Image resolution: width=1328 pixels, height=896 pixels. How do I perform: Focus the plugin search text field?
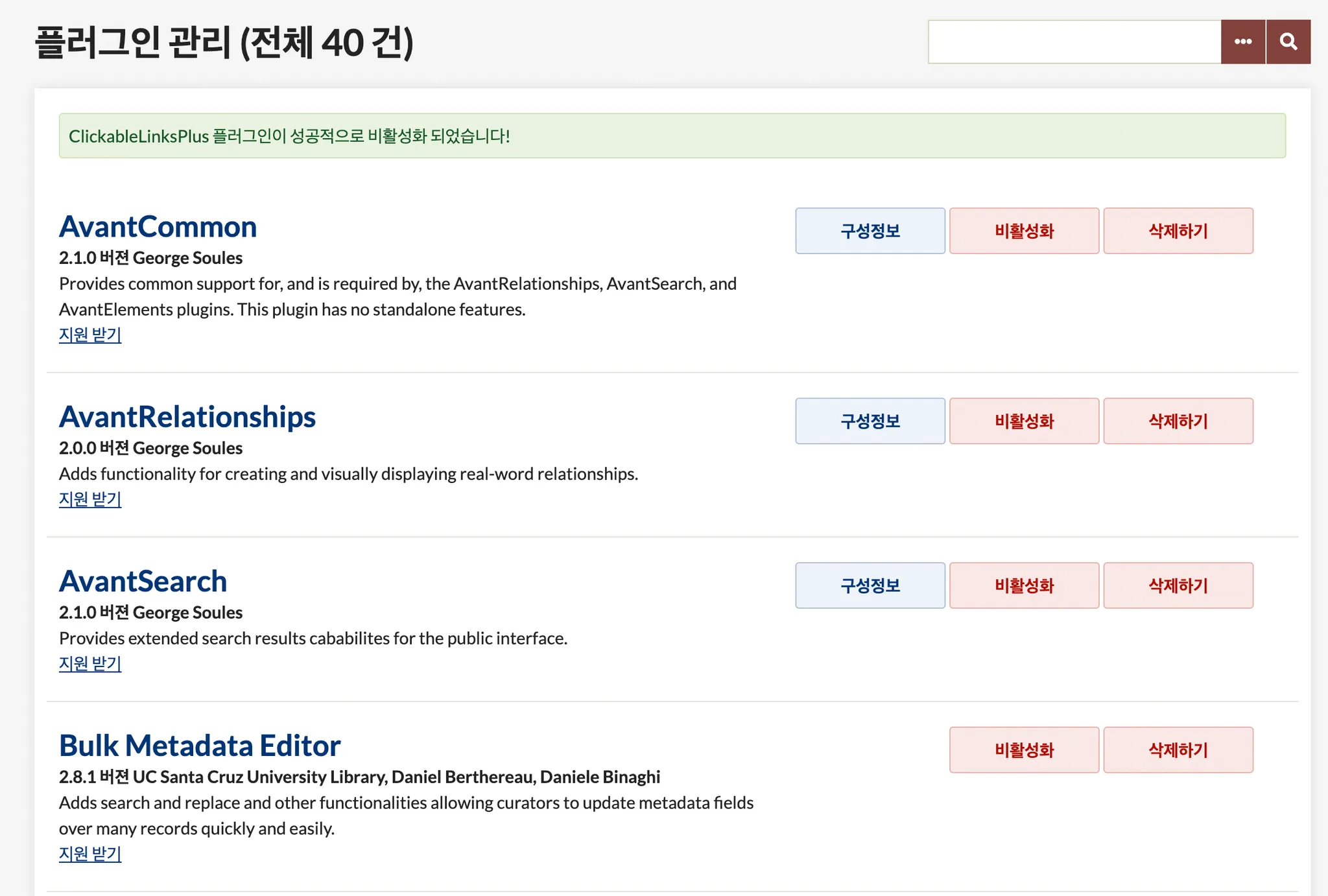click(1074, 41)
